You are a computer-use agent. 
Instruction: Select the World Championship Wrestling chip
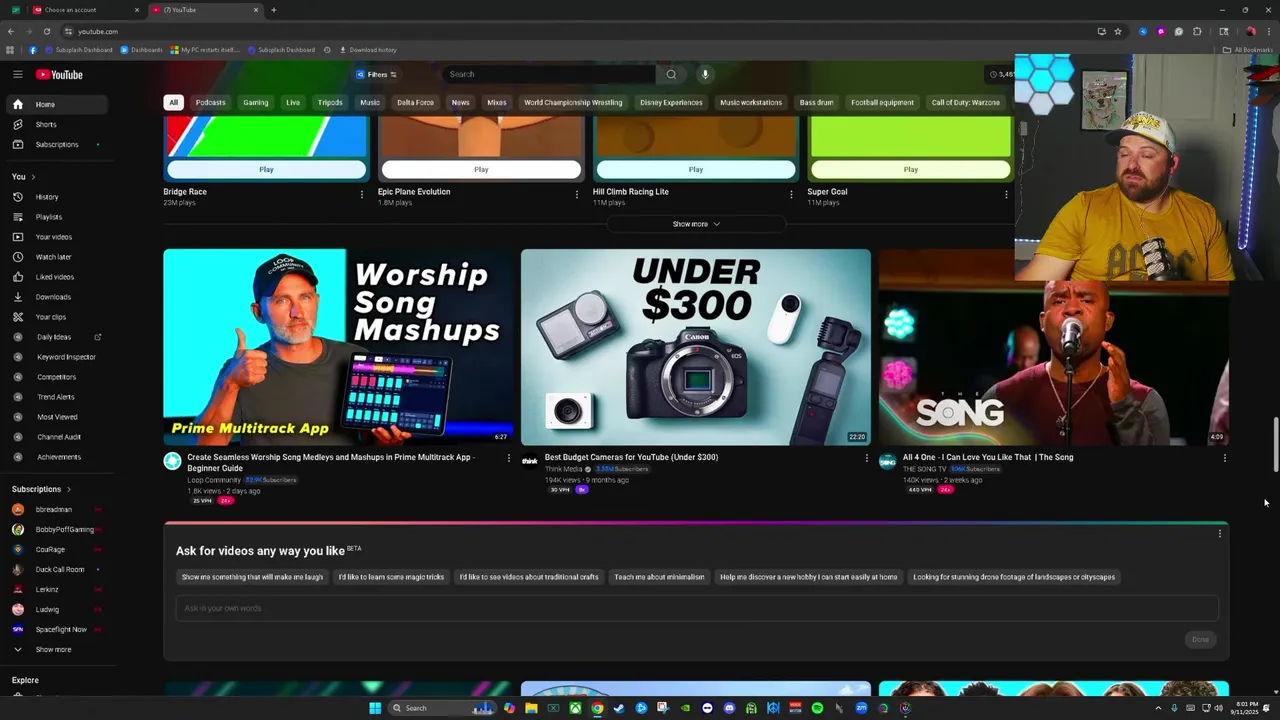pos(573,102)
